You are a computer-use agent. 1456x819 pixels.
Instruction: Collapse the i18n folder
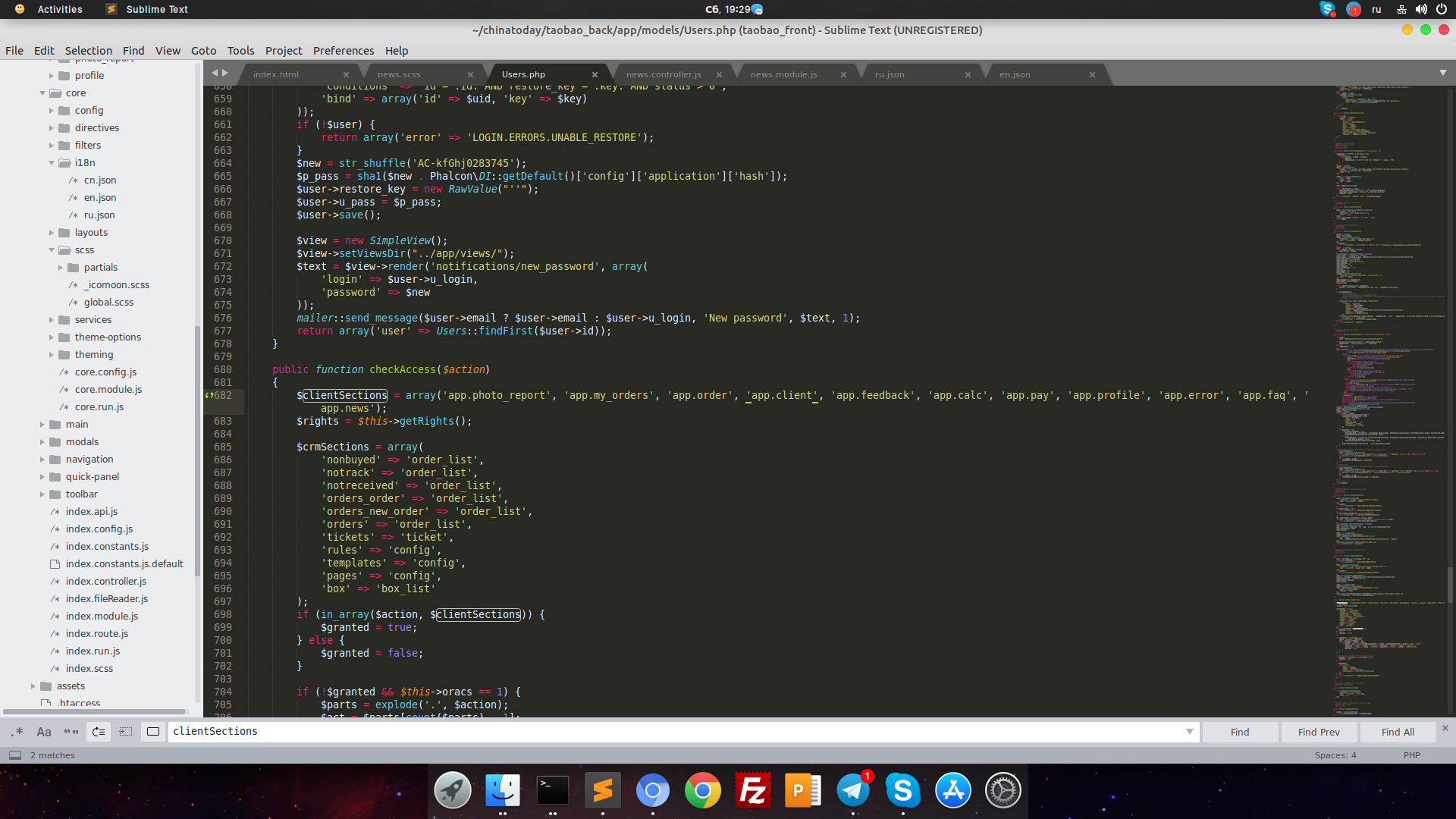pyautogui.click(x=52, y=163)
